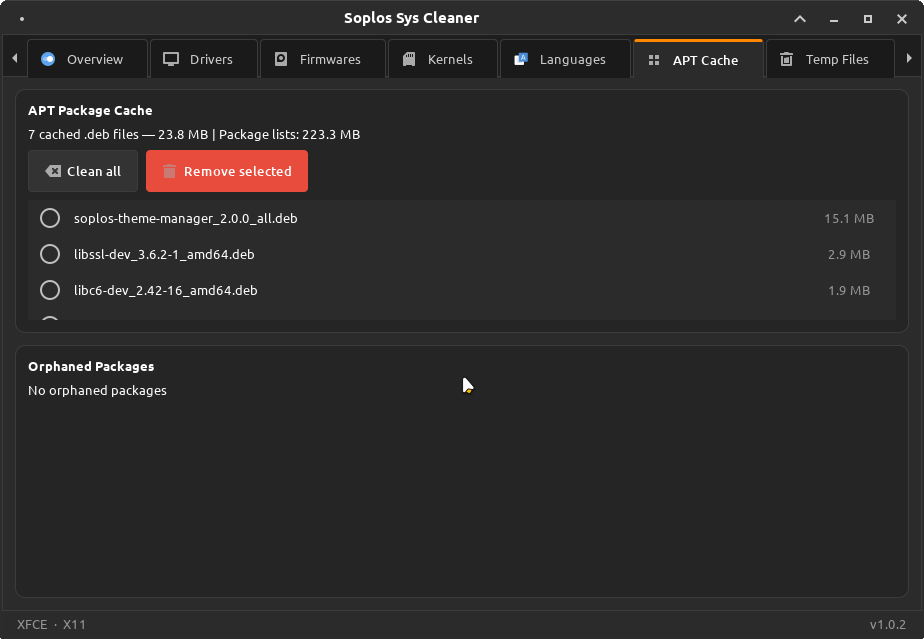Image resolution: width=924 pixels, height=639 pixels.
Task: Click the No orphaned packages message
Action: click(x=97, y=391)
